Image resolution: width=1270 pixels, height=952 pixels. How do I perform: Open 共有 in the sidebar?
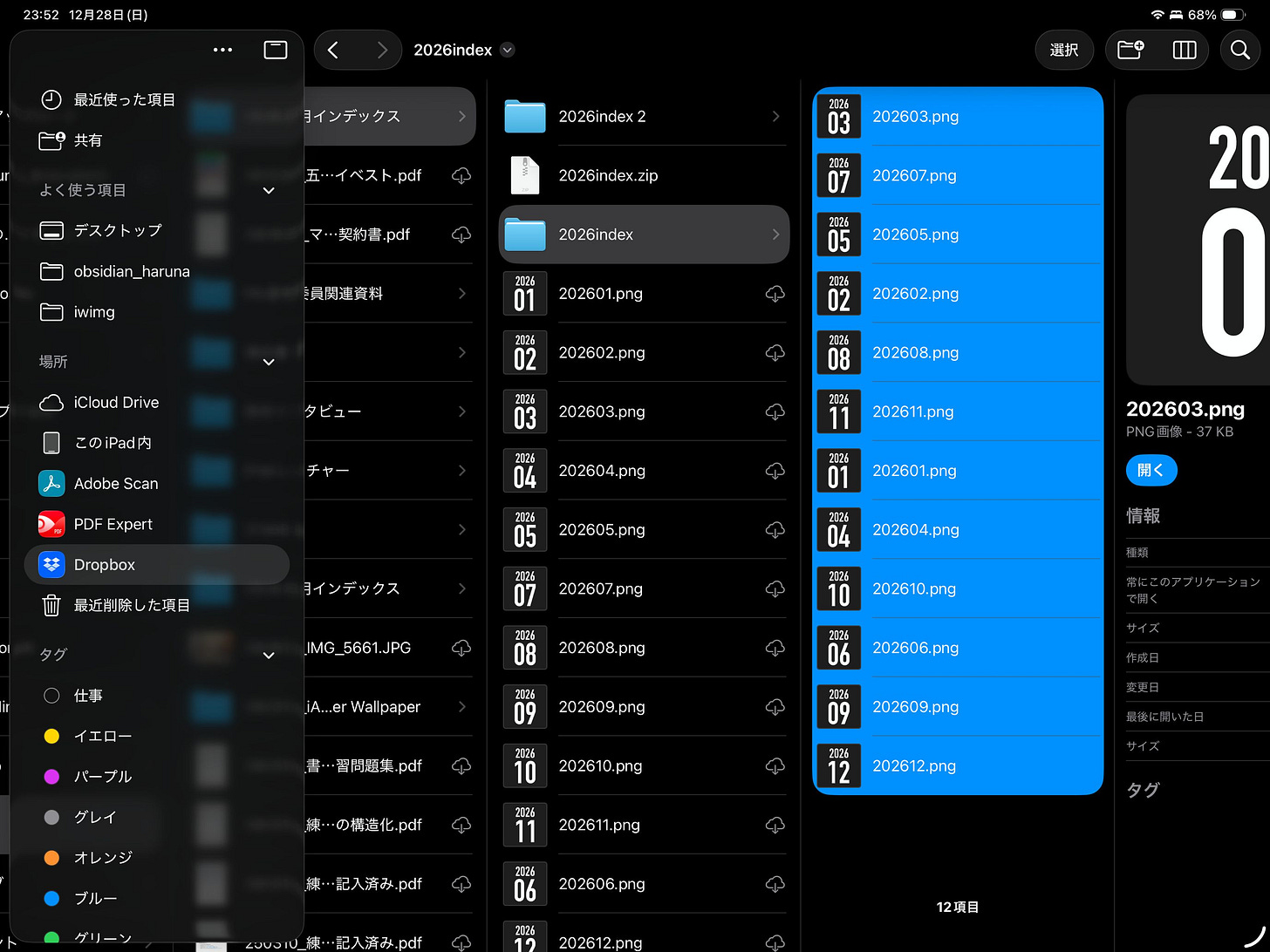[x=157, y=140]
